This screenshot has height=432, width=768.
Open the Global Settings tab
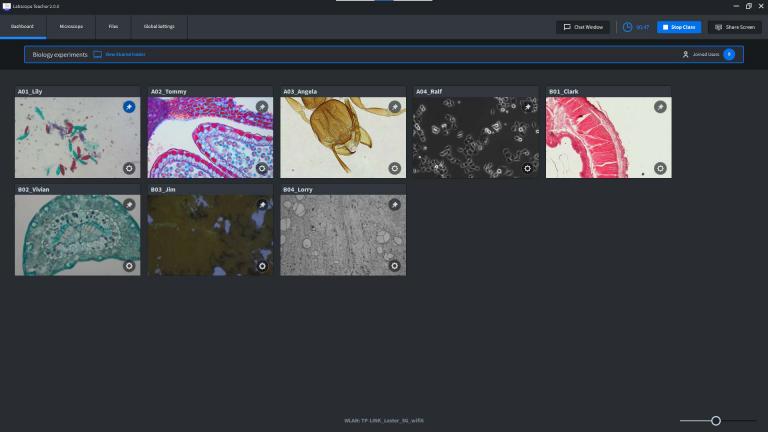coord(159,26)
